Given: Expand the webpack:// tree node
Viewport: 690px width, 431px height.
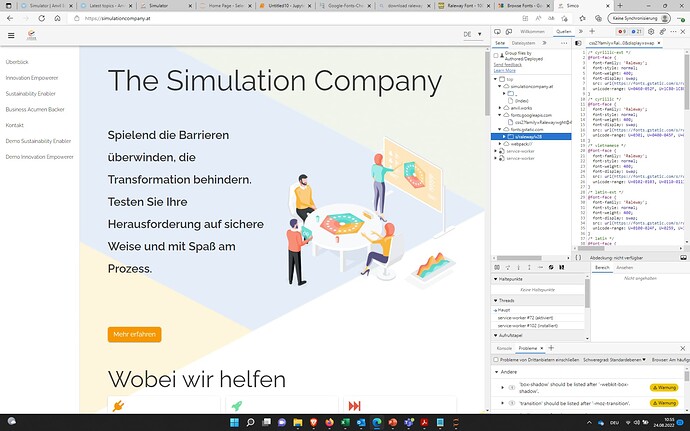Looking at the screenshot, I should point(500,144).
